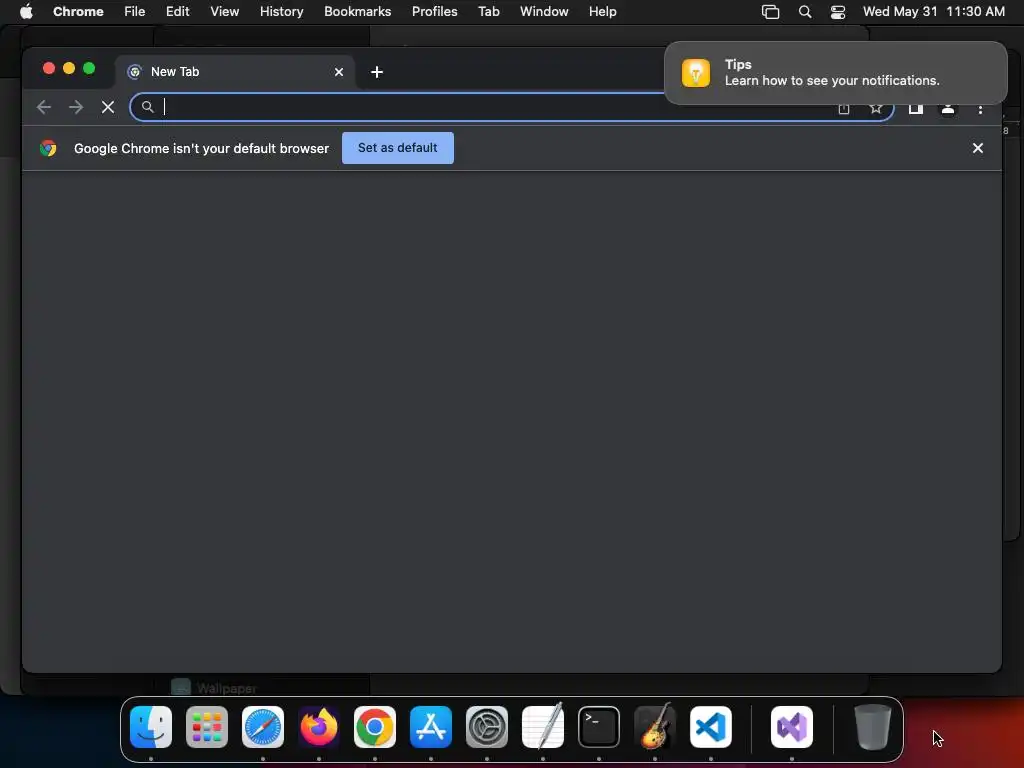Open the Window menu
The image size is (1024, 768).
click(544, 12)
